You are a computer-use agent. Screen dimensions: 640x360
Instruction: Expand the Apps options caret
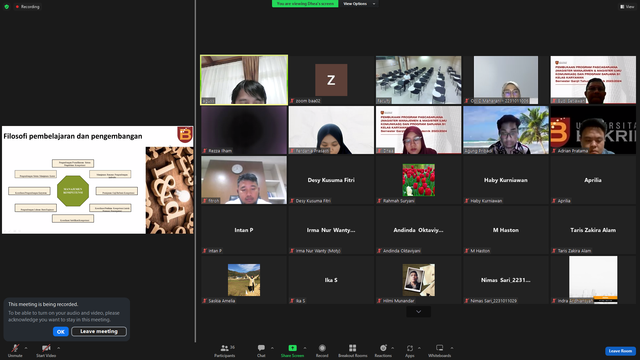point(419,348)
